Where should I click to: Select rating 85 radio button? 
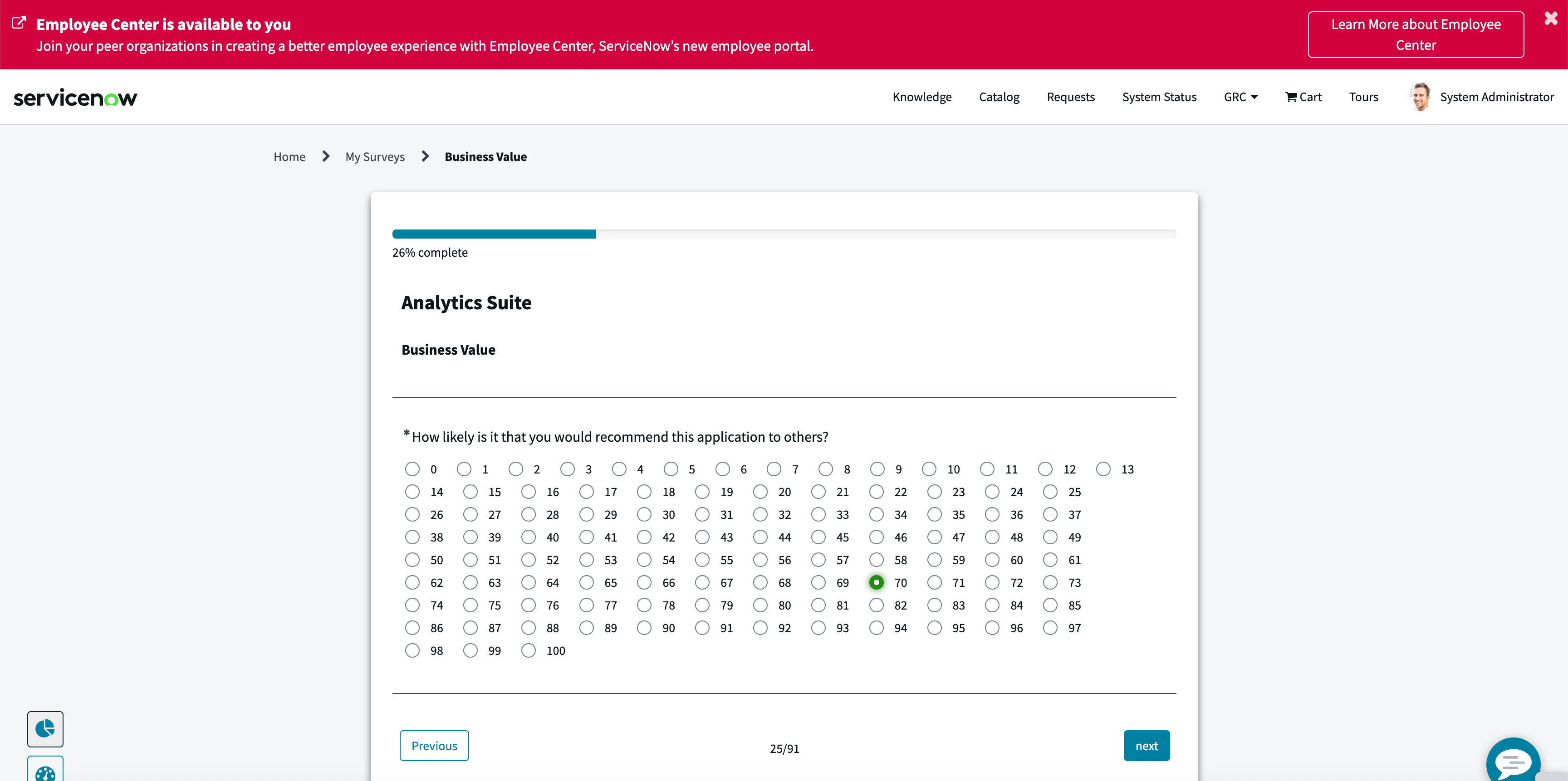(x=1050, y=605)
